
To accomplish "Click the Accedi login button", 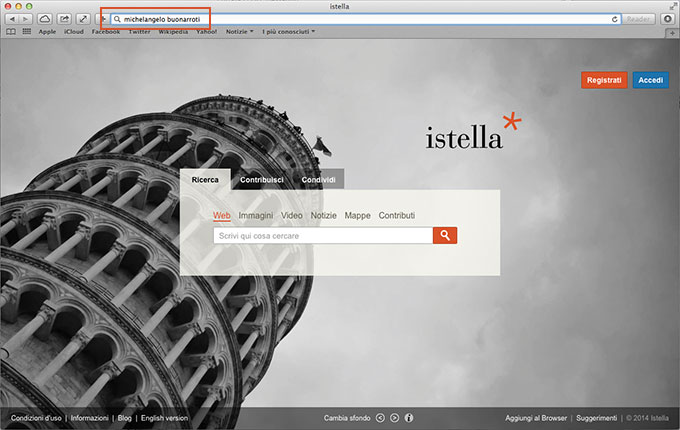I will pos(651,80).
